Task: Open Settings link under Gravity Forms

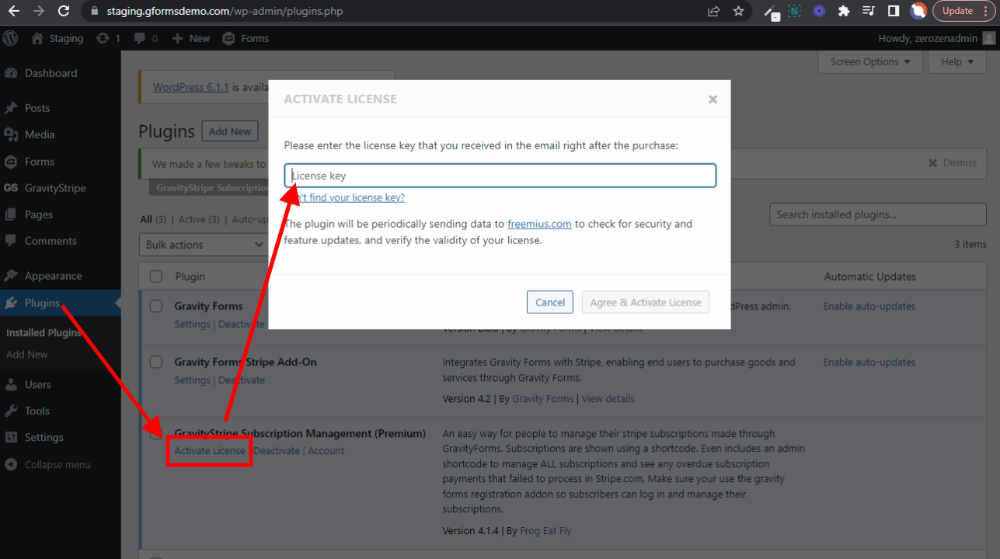Action: tap(192, 324)
